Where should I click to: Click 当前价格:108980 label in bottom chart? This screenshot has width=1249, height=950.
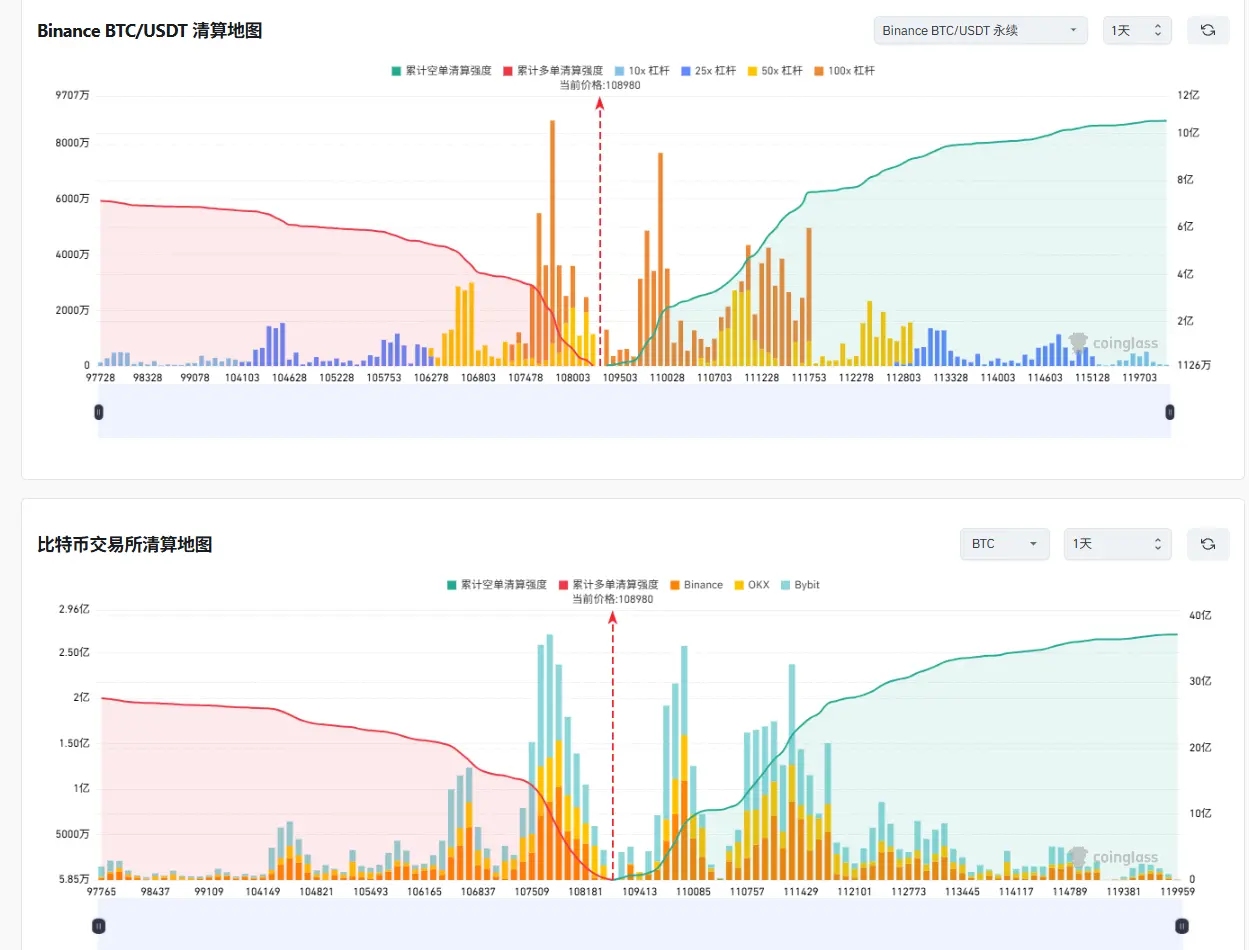click(612, 599)
